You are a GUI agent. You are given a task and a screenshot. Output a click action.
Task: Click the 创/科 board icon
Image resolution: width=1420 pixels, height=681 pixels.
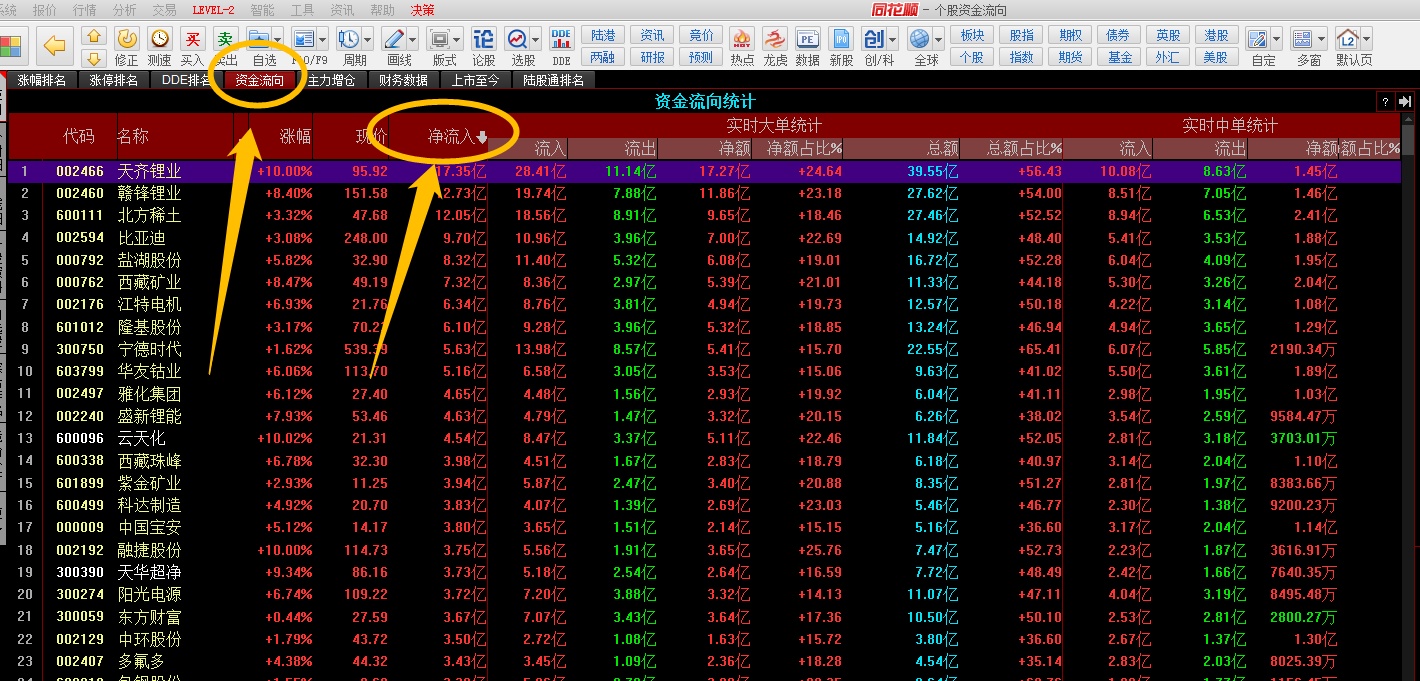tap(874, 38)
